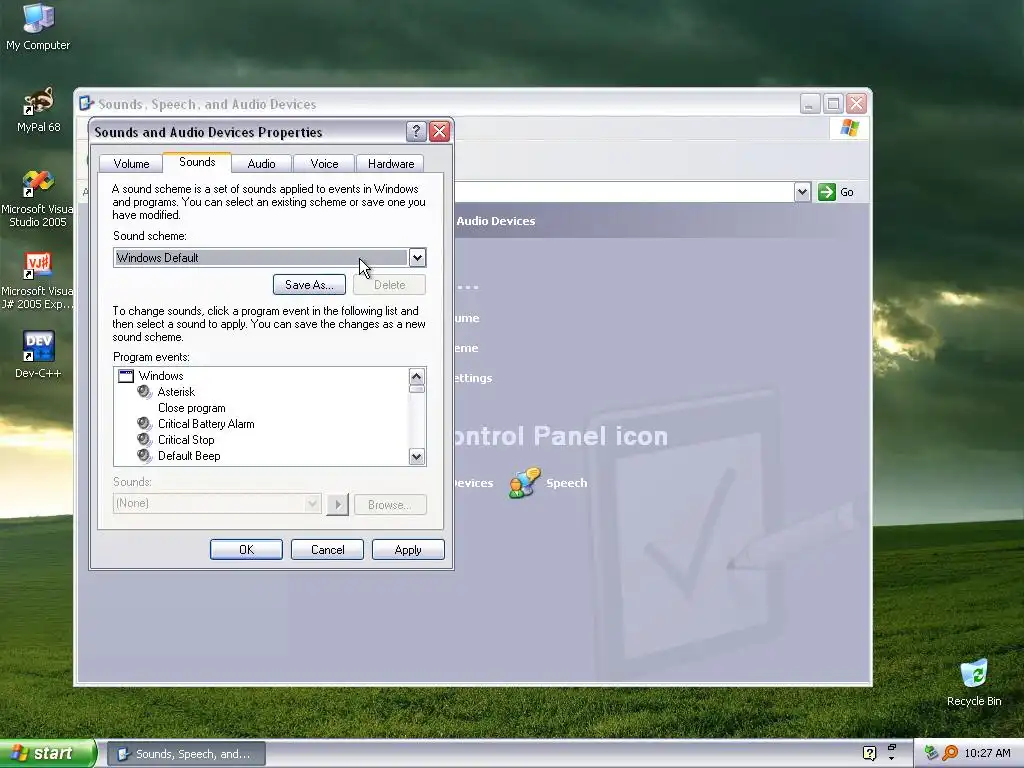
Task: Click the magnifier icon in system tray
Action: pyautogui.click(x=950, y=753)
